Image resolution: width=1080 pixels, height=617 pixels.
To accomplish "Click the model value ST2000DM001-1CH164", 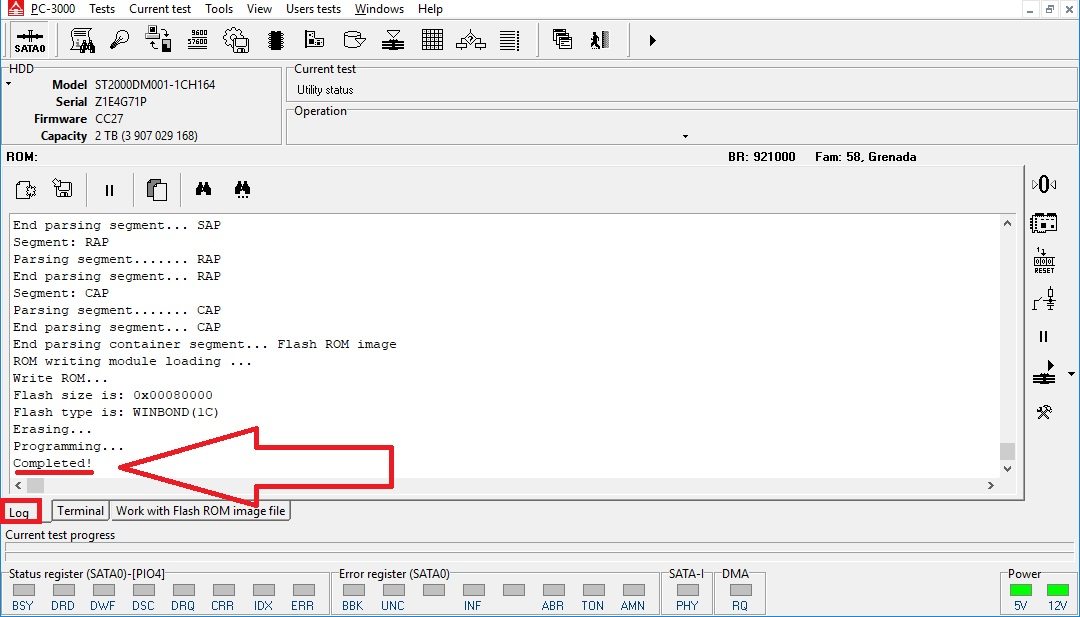I will [x=155, y=85].
